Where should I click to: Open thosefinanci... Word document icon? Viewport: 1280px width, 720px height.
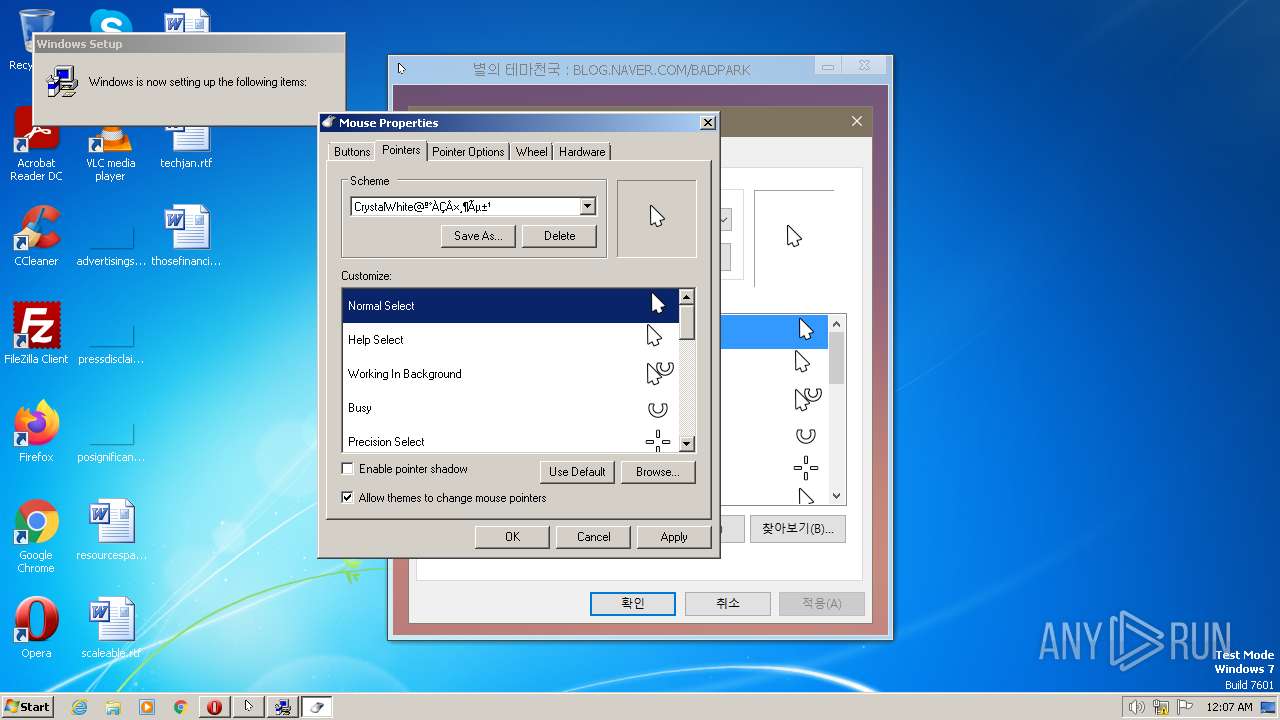tap(186, 237)
